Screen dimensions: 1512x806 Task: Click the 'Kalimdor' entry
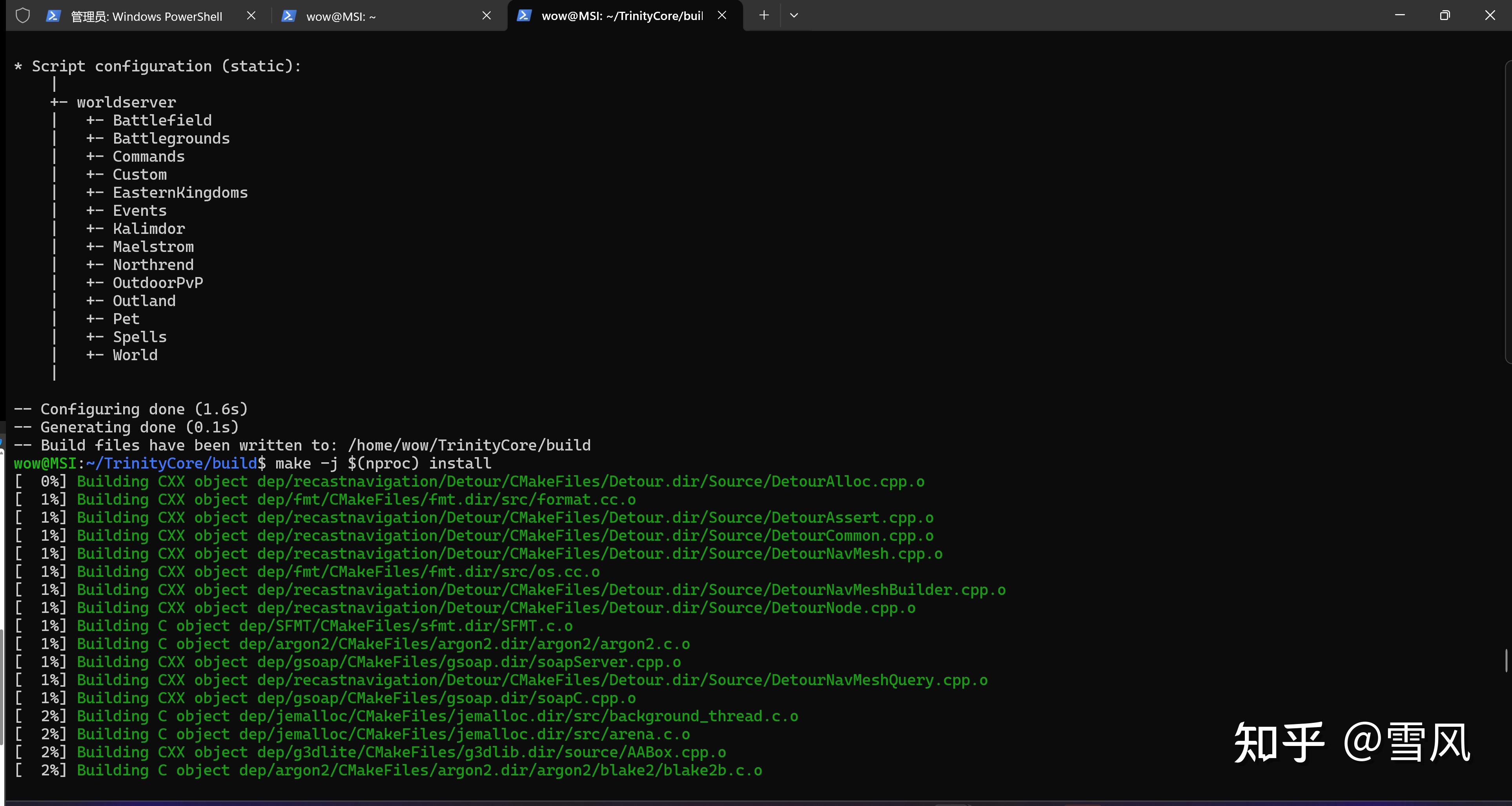tap(149, 229)
